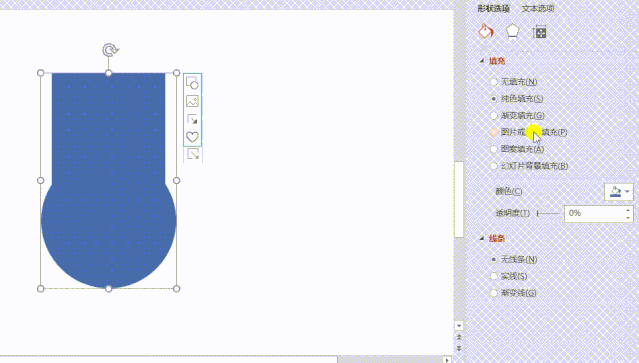639x363 pixels.
Task: Click the bottom diagonal-arrow icon in floating toolbar
Action: 193,154
